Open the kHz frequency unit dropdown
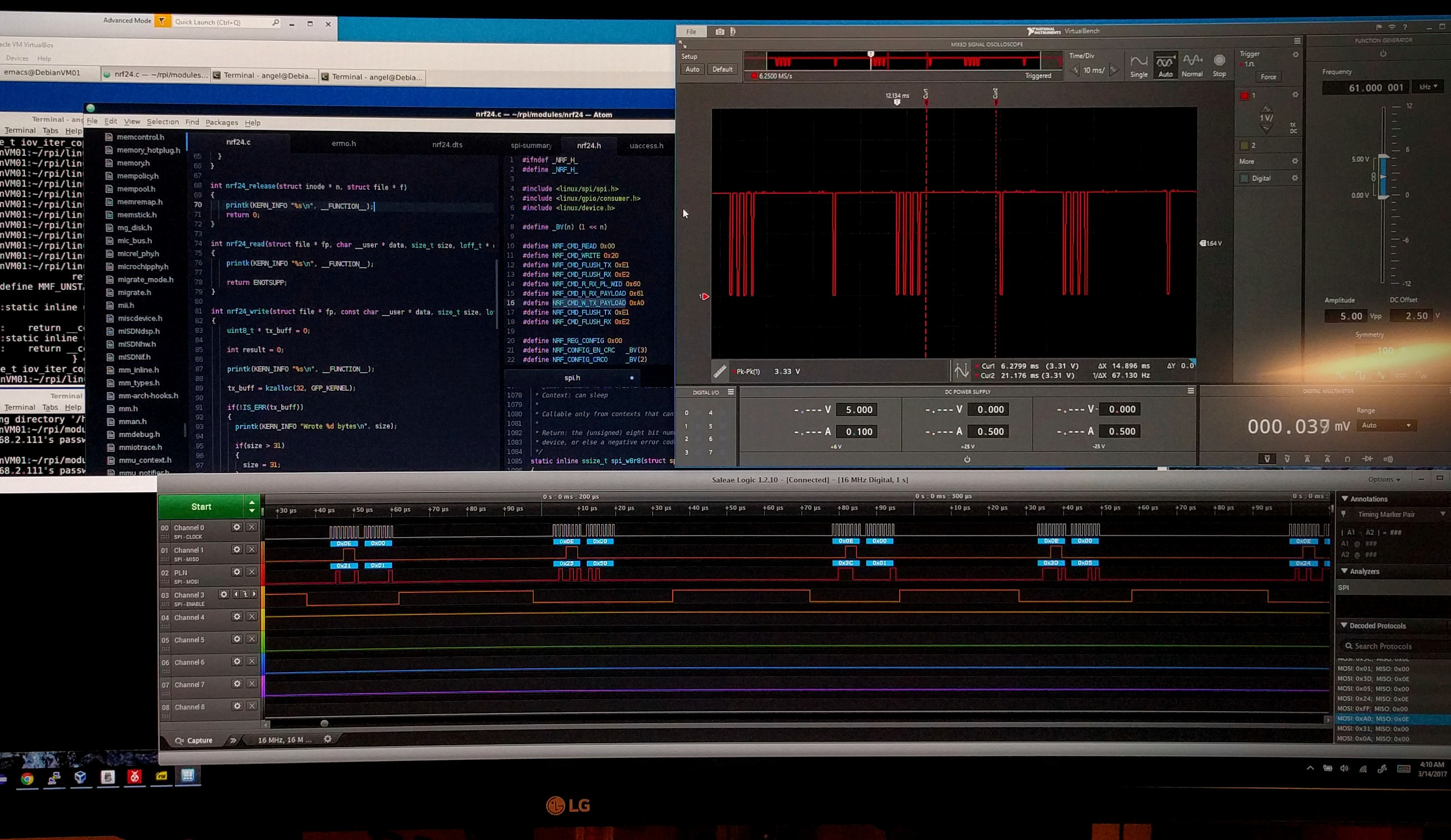1451x840 pixels. (x=1428, y=87)
